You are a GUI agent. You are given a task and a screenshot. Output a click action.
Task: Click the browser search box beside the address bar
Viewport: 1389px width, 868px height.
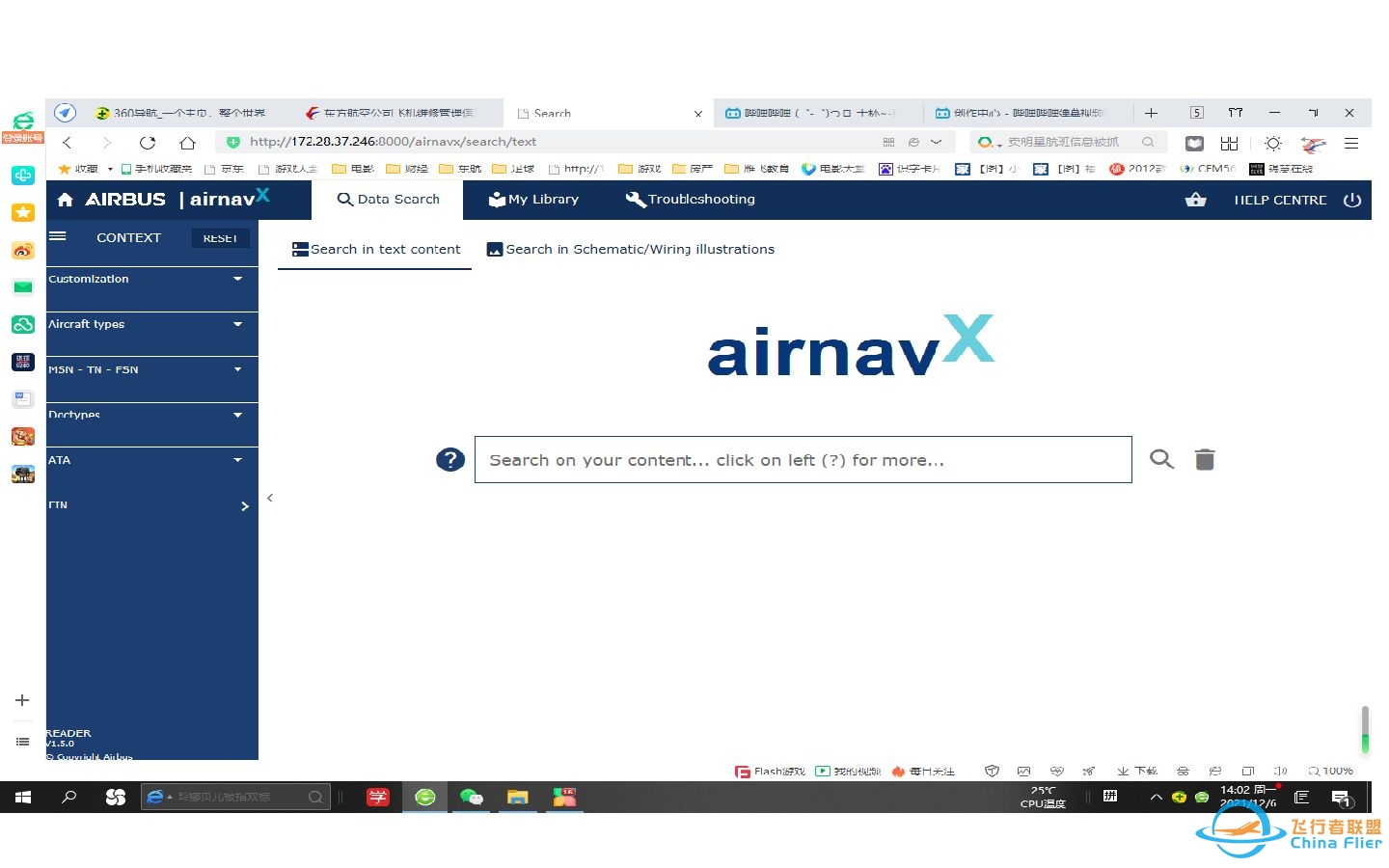tap(1069, 142)
